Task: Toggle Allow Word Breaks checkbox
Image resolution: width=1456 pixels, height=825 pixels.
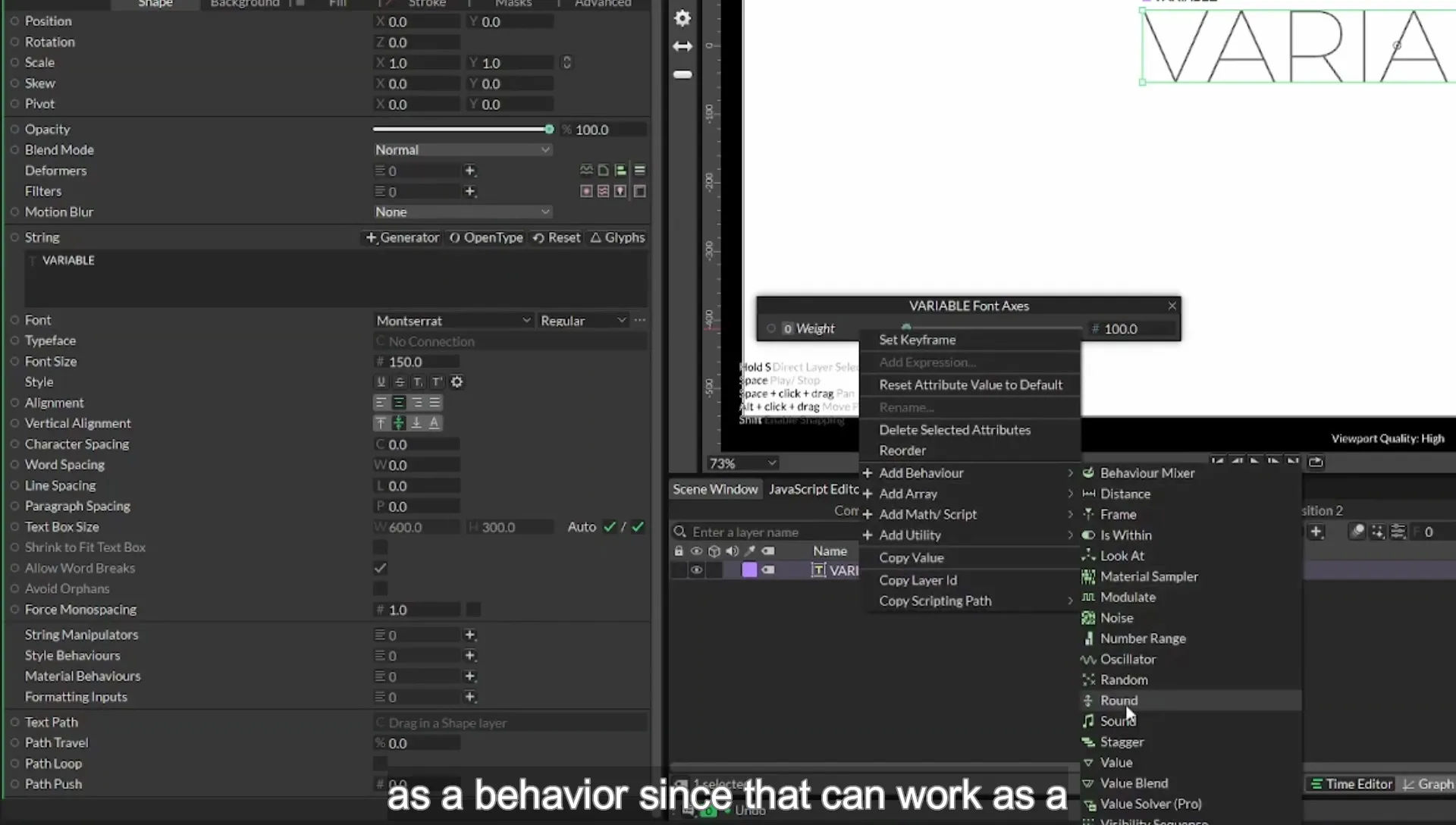Action: [x=381, y=568]
